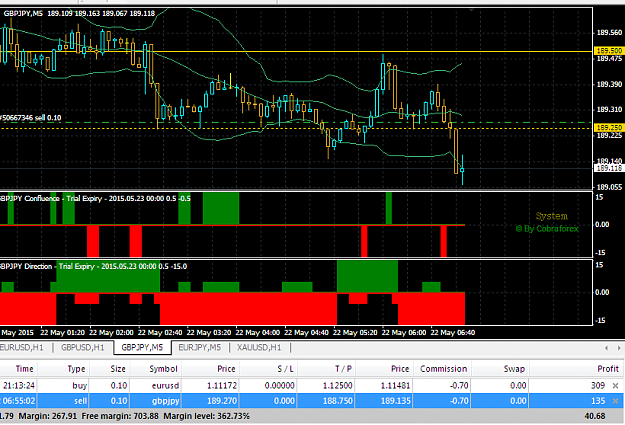Click the Margin level: 362.73% status text
Image resolution: width=625 pixels, height=425 pixels.
[x=206, y=416]
